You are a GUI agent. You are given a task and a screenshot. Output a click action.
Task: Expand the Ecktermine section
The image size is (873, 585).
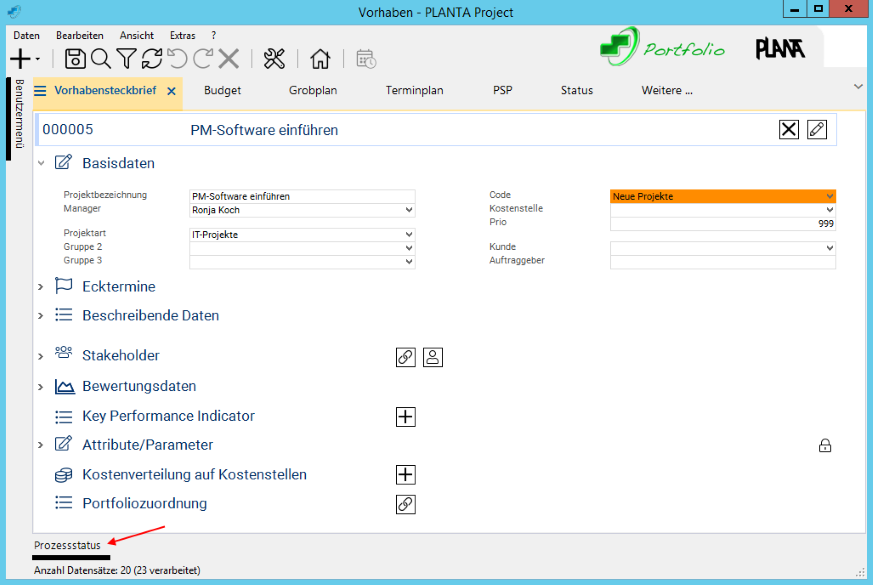(41, 287)
